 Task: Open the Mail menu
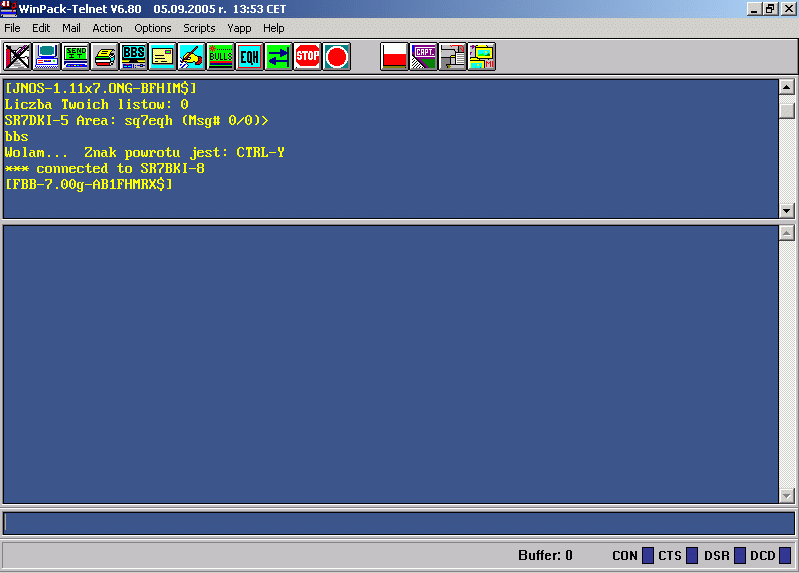click(71, 28)
